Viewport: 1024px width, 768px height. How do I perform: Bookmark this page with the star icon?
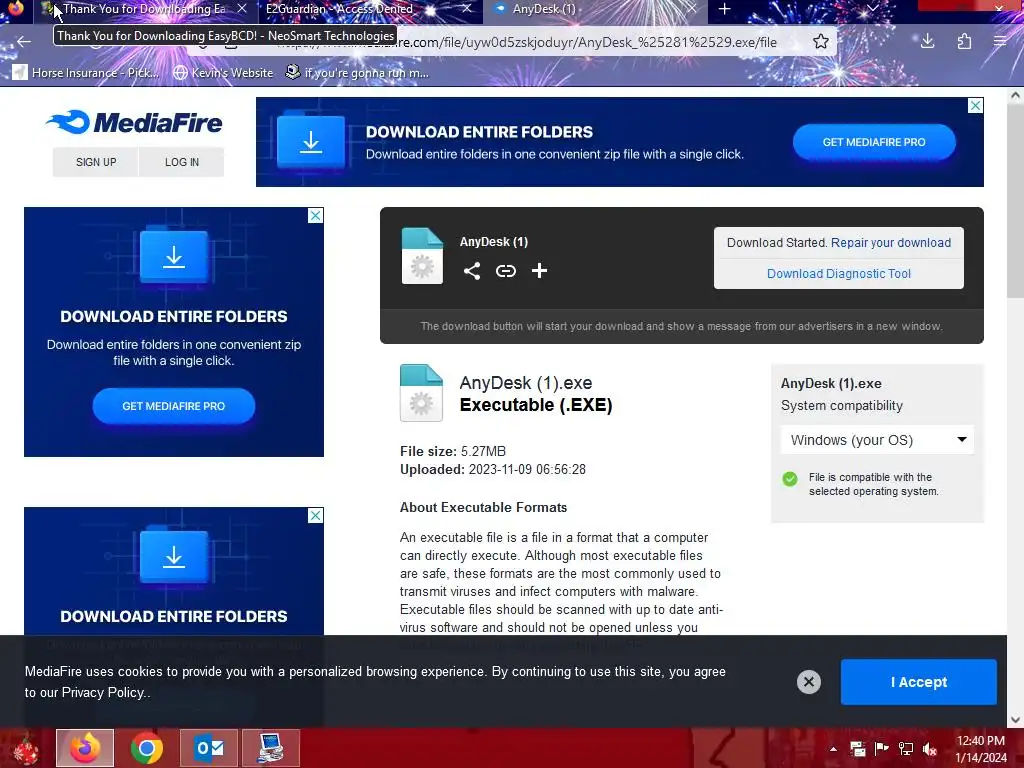821,42
